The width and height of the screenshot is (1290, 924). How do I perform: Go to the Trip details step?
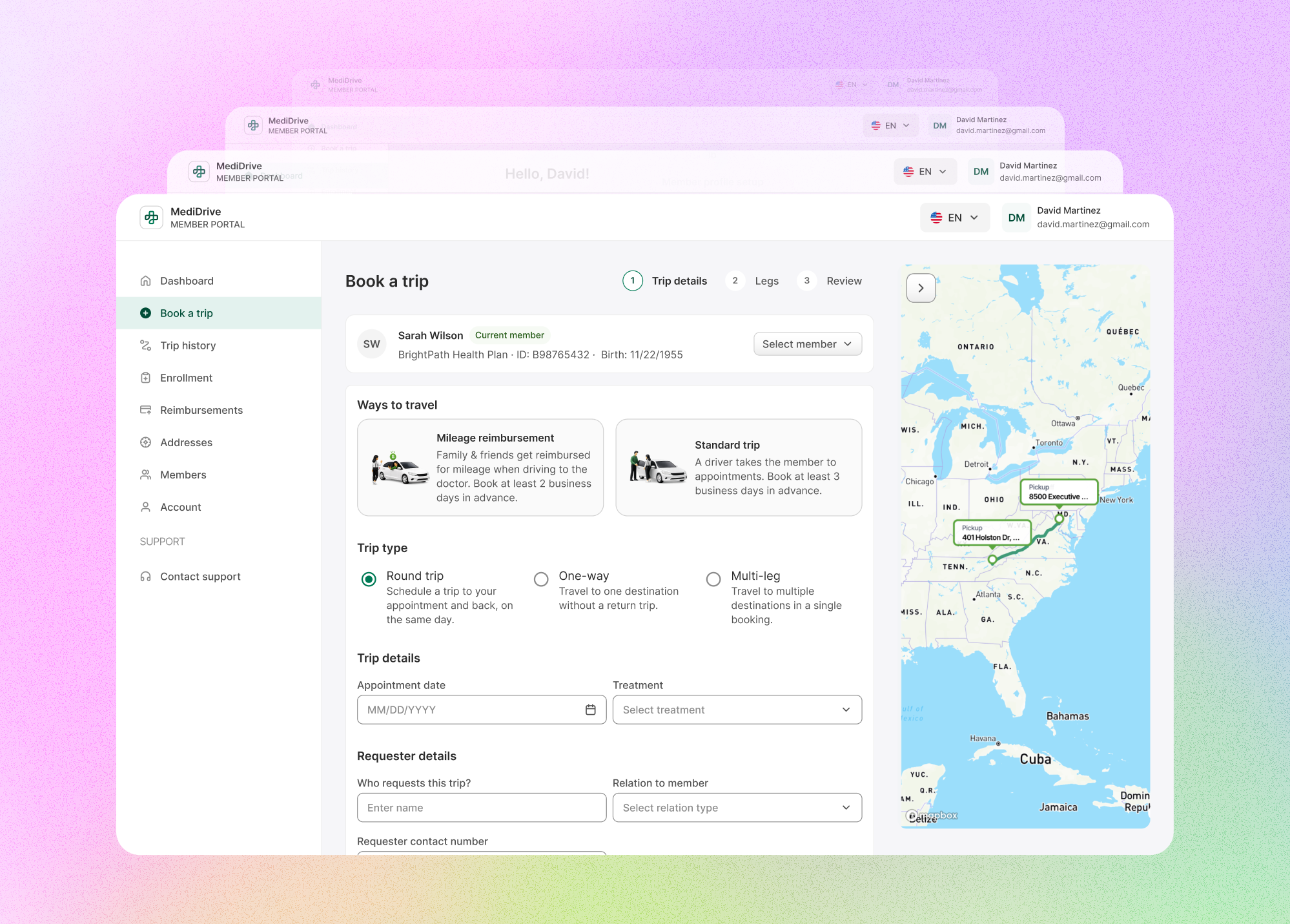click(665, 281)
